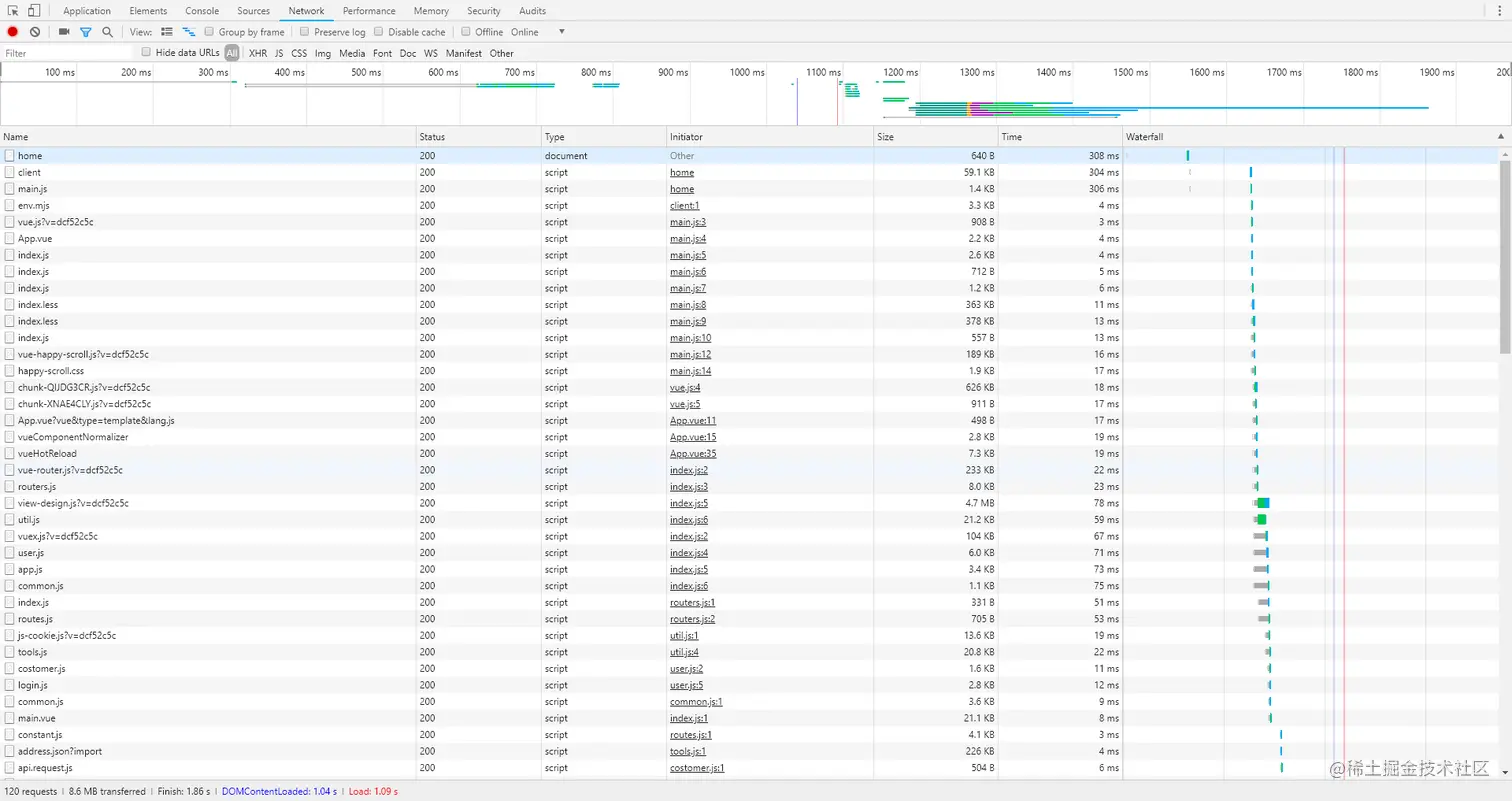Go to the Sources tab

(253, 11)
